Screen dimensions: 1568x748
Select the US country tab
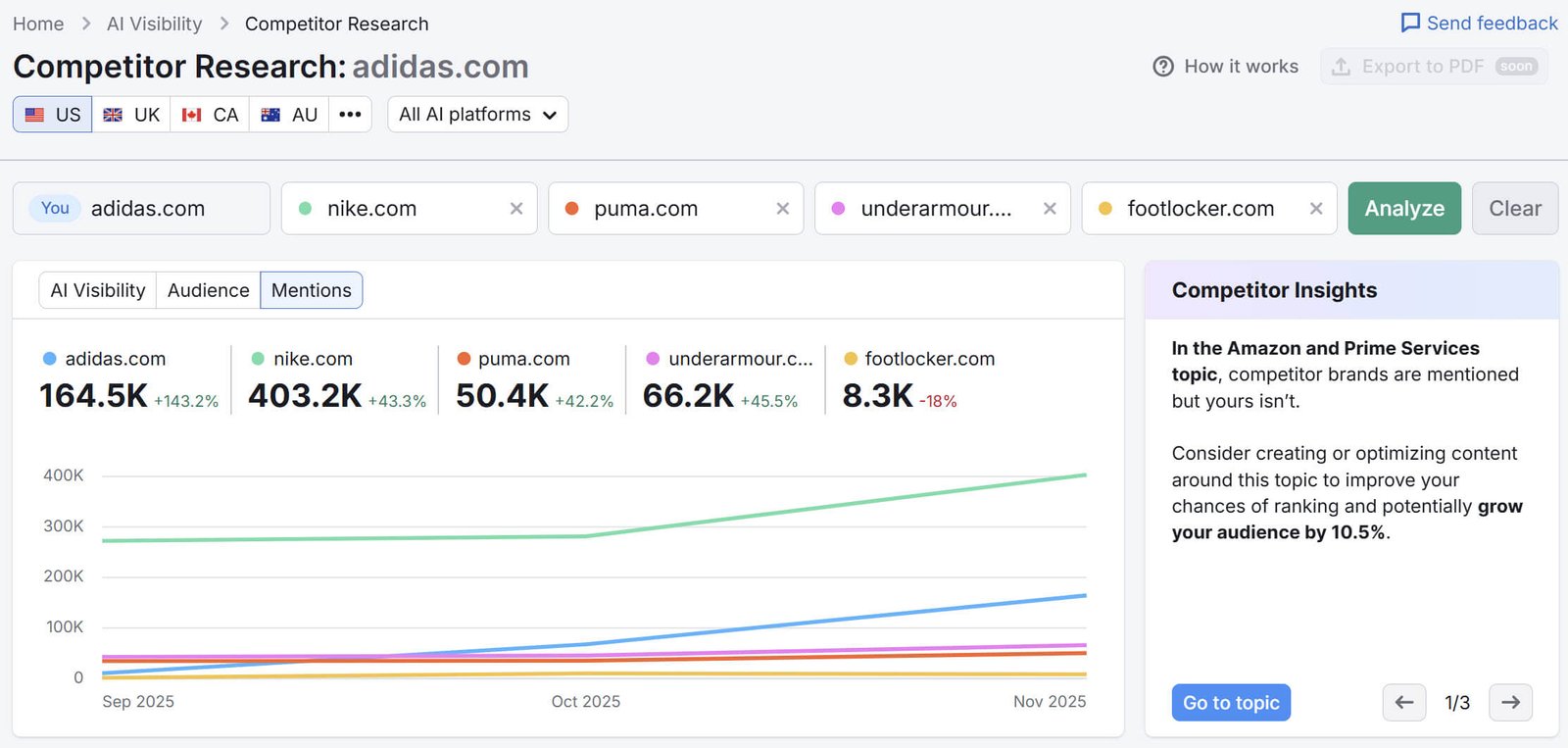(x=53, y=114)
